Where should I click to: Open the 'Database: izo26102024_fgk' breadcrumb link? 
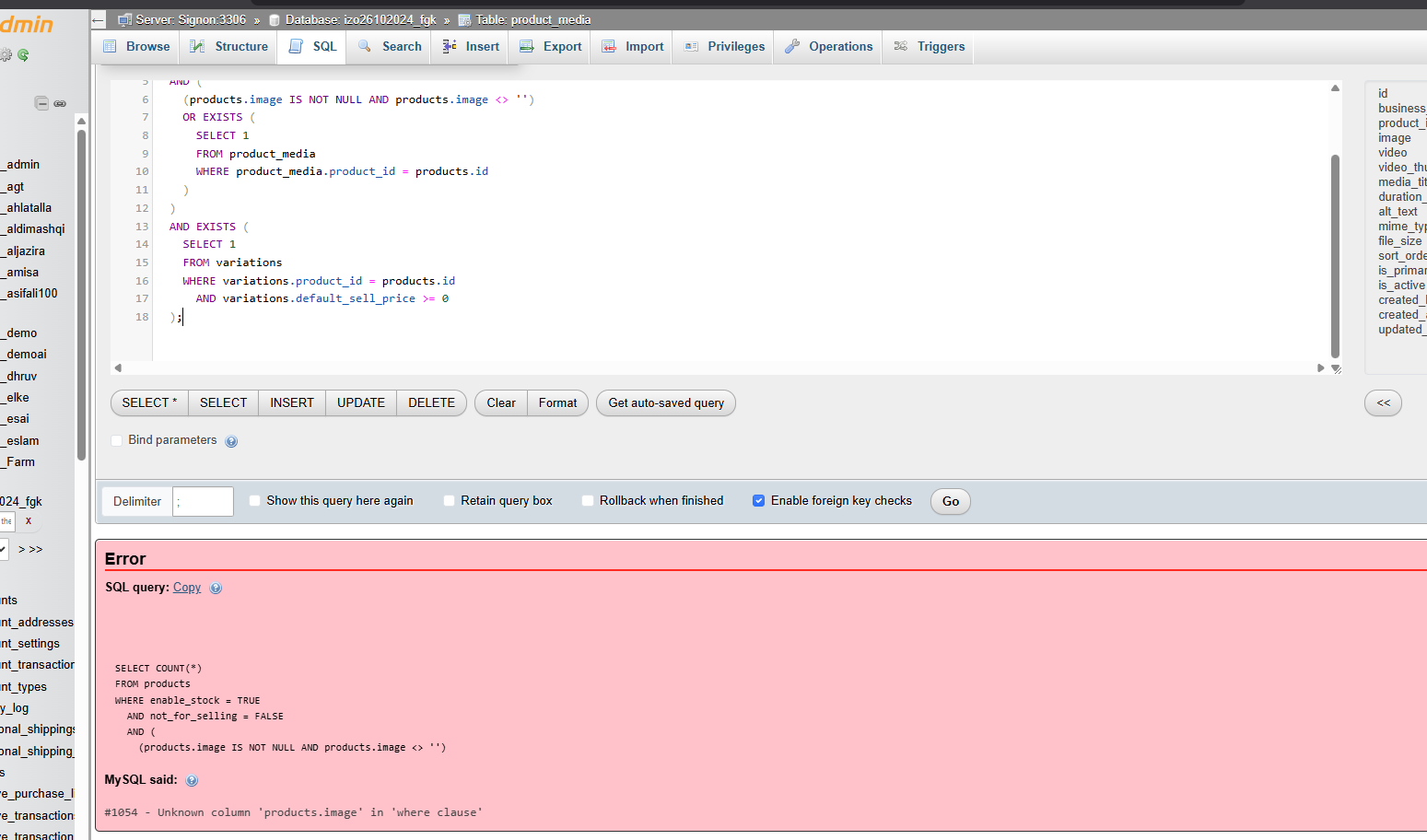[x=360, y=19]
